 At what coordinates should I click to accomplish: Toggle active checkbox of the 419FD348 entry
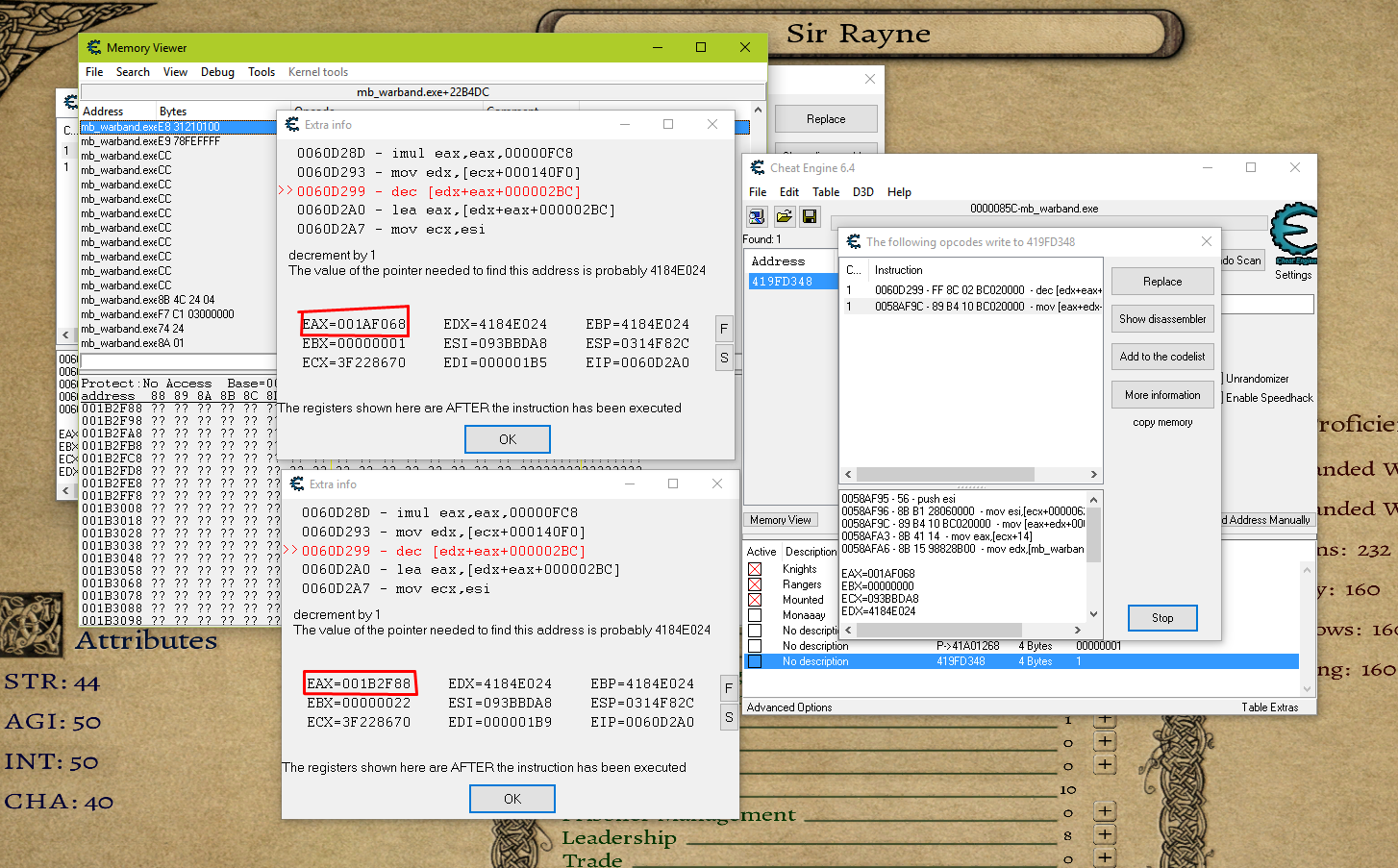coord(755,661)
